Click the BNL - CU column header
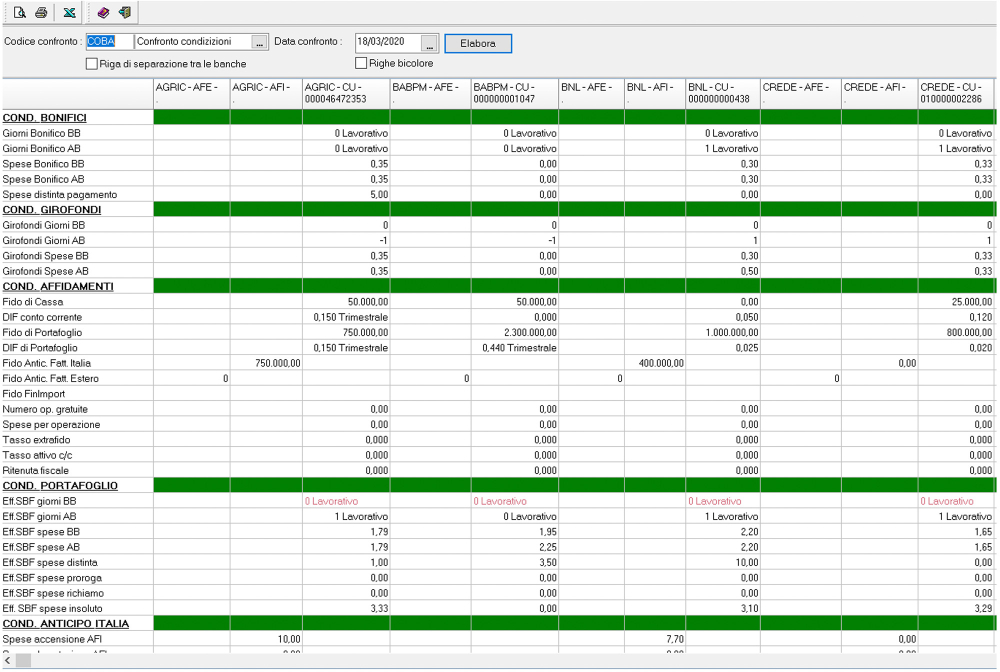 click(x=720, y=96)
